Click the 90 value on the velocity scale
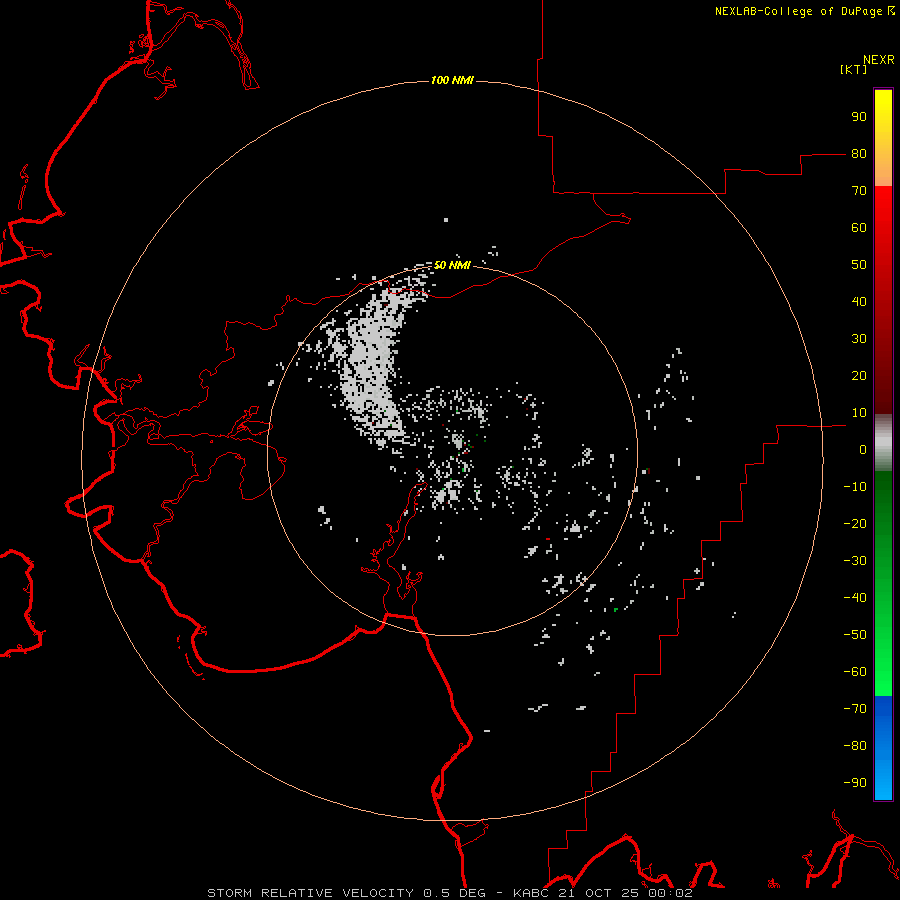900x900 pixels. [x=859, y=117]
